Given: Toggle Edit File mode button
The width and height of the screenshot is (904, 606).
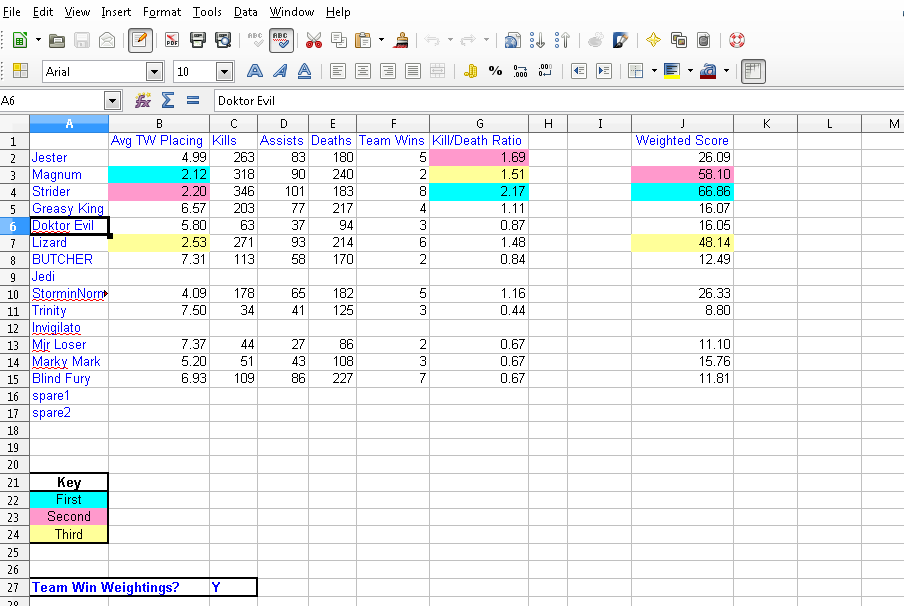Looking at the screenshot, I should pos(140,40).
